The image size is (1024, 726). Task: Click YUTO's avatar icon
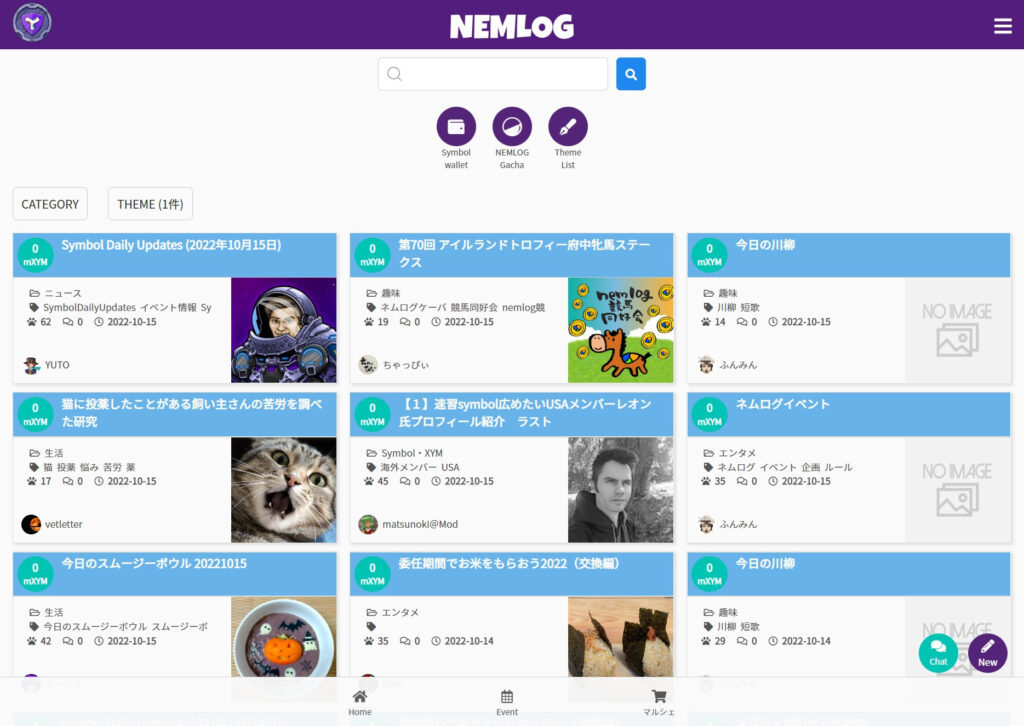tap(31, 365)
